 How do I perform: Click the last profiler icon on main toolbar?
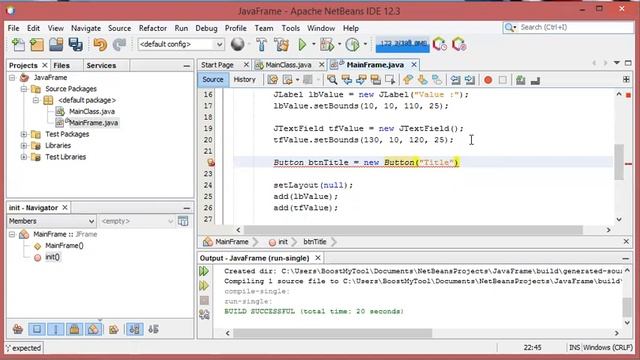tap(459, 44)
